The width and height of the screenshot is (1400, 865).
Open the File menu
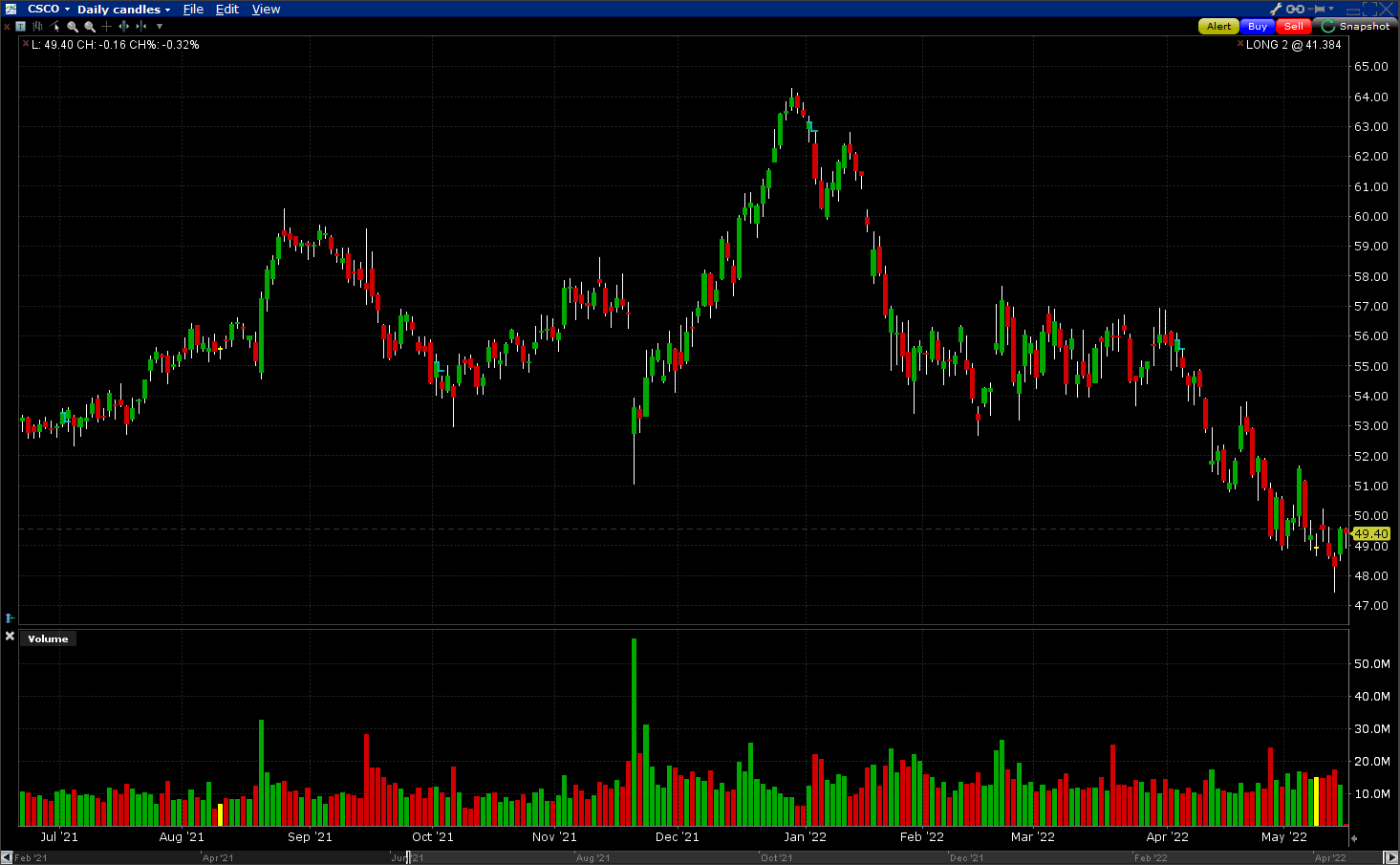click(193, 10)
